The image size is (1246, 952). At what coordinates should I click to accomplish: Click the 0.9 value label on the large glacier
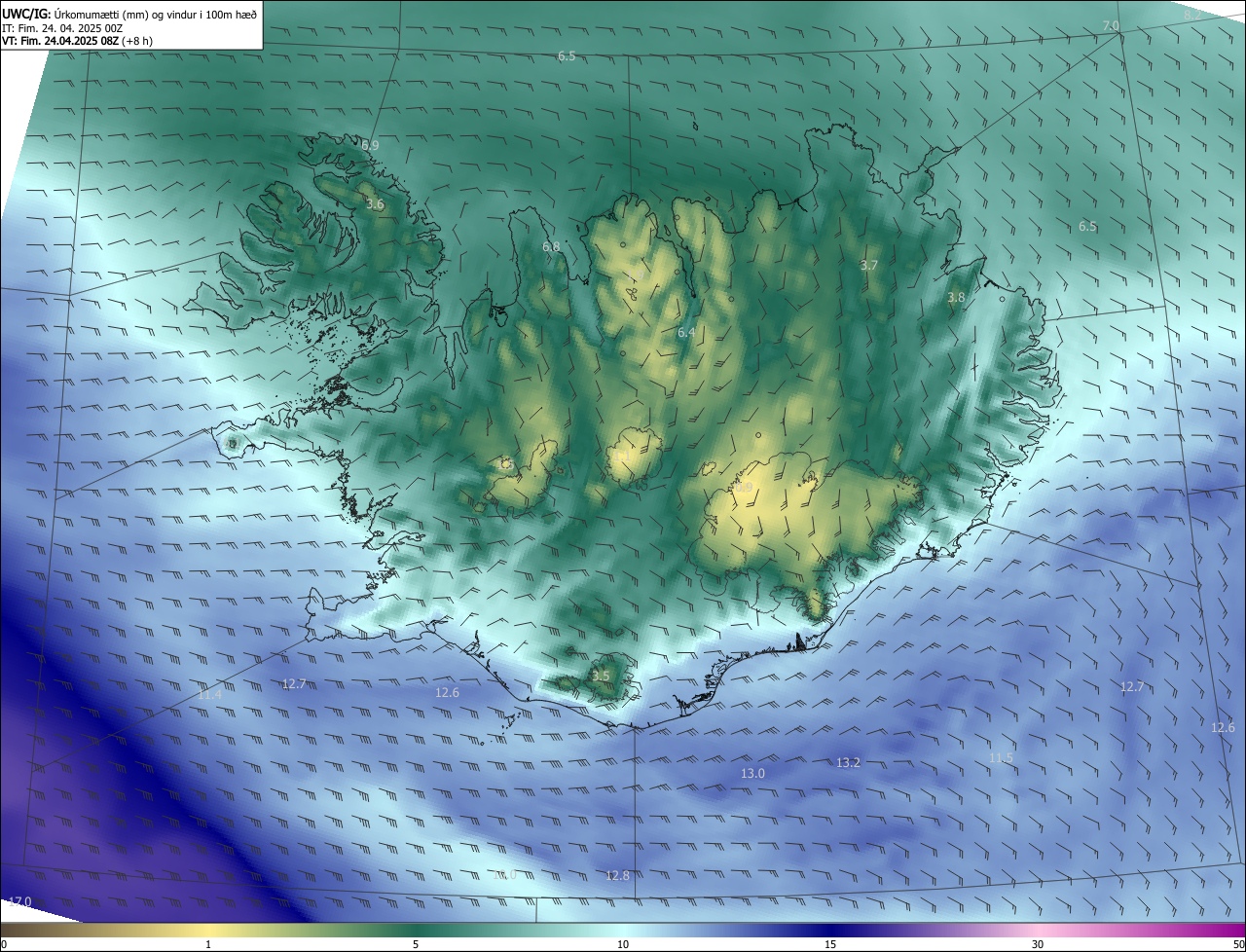[745, 486]
